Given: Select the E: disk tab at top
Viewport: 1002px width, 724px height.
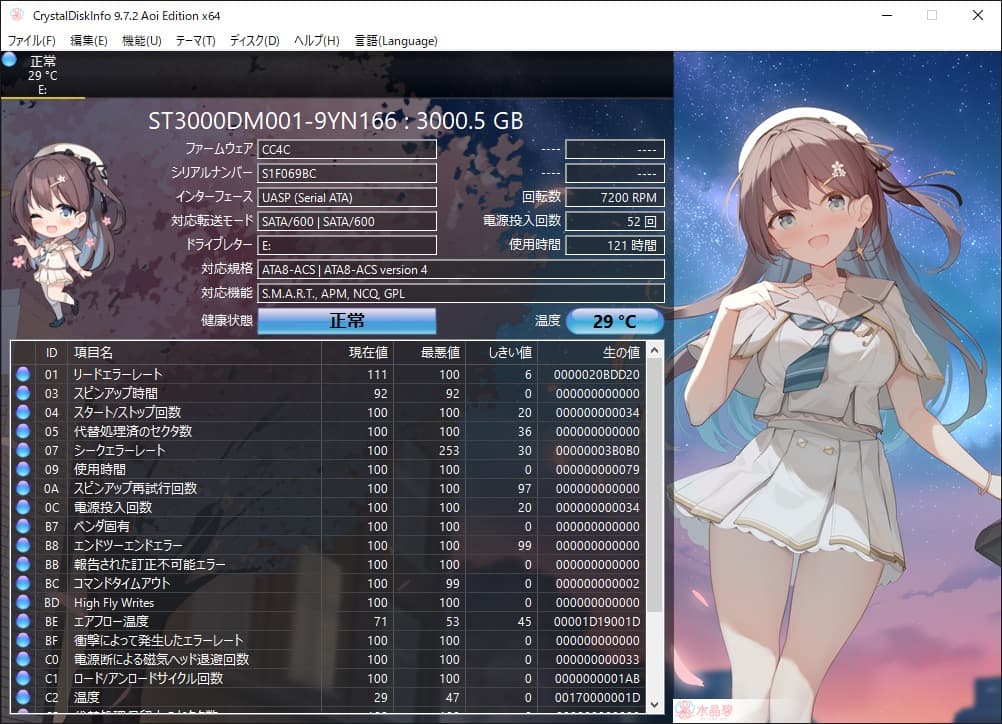Looking at the screenshot, I should (43, 75).
